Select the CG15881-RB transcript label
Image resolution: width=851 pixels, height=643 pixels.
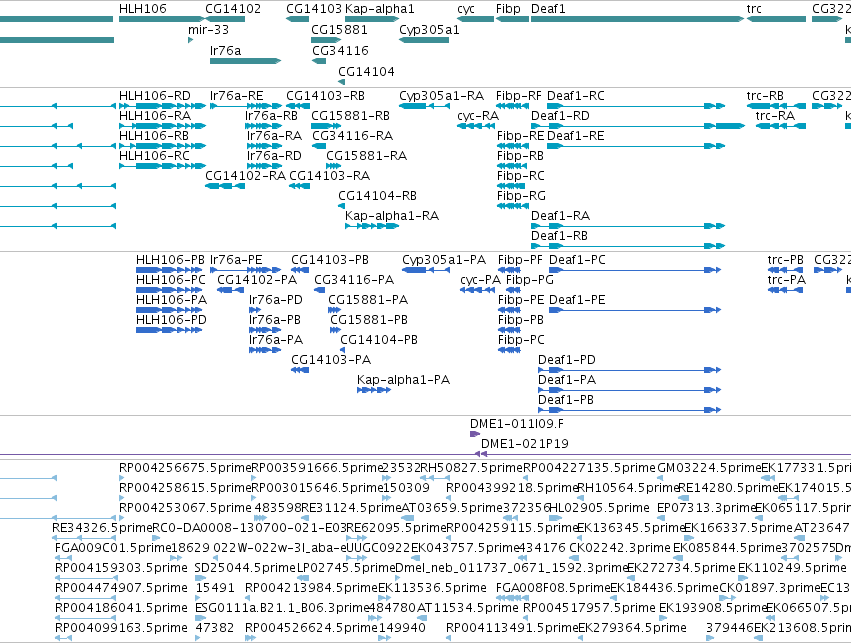(x=351, y=116)
